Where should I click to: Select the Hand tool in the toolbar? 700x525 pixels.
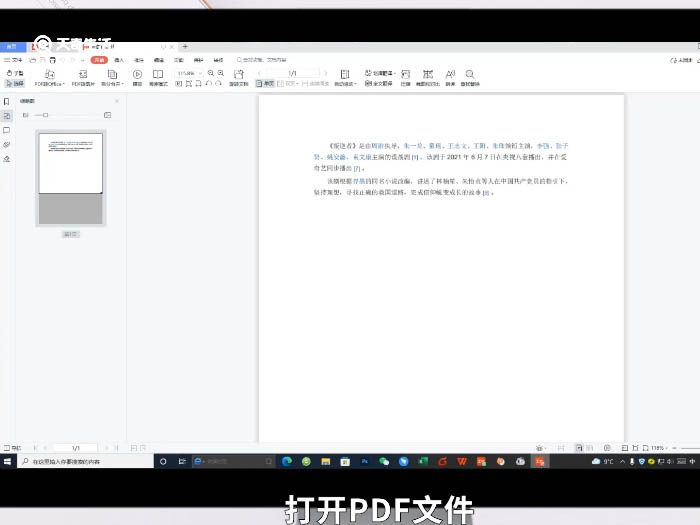[15, 73]
